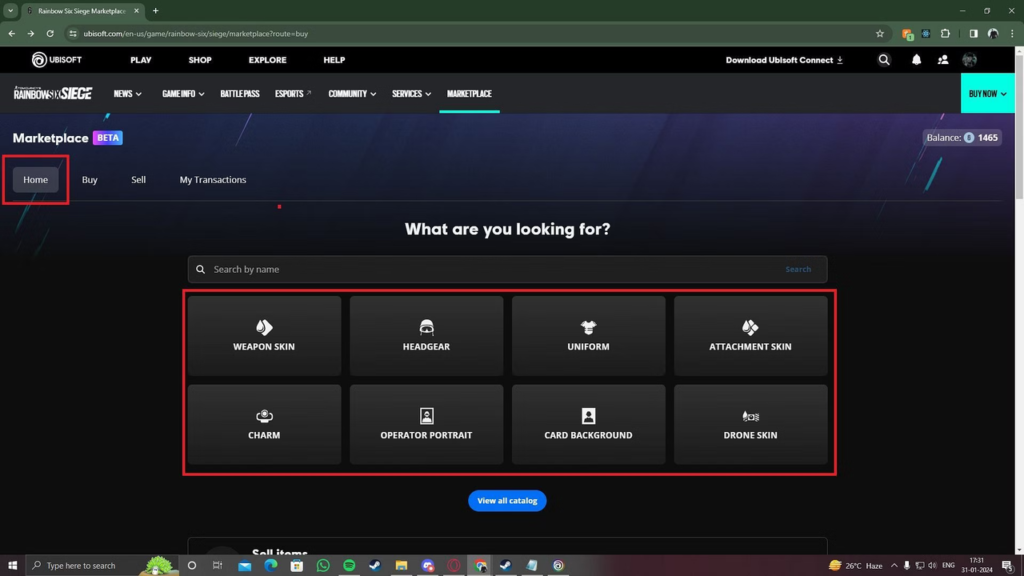Screen dimensions: 1024x576
Task: Click Download Ubisoft Connect link
Action: (784, 60)
